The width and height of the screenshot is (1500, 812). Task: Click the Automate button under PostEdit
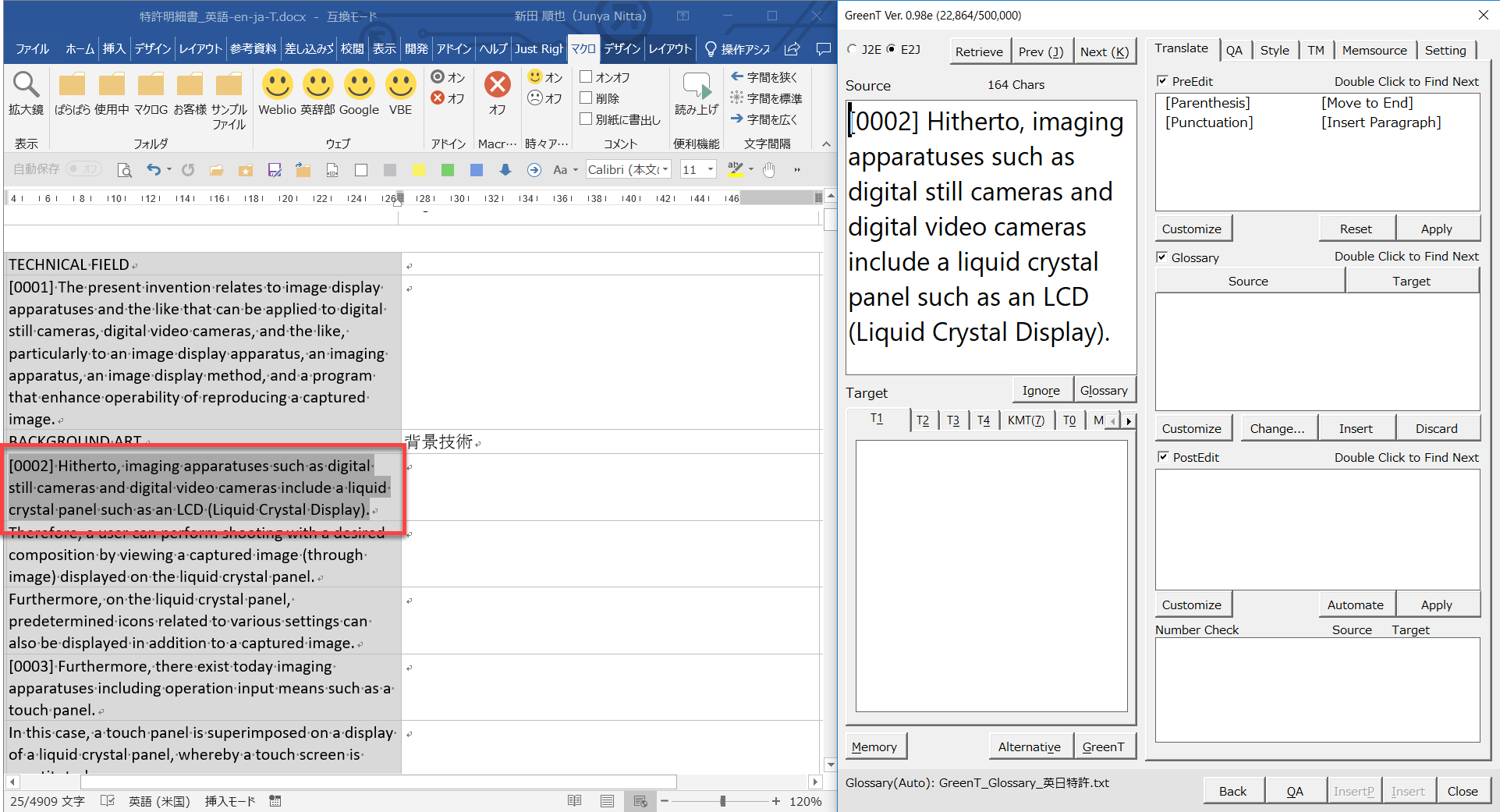[x=1355, y=605]
